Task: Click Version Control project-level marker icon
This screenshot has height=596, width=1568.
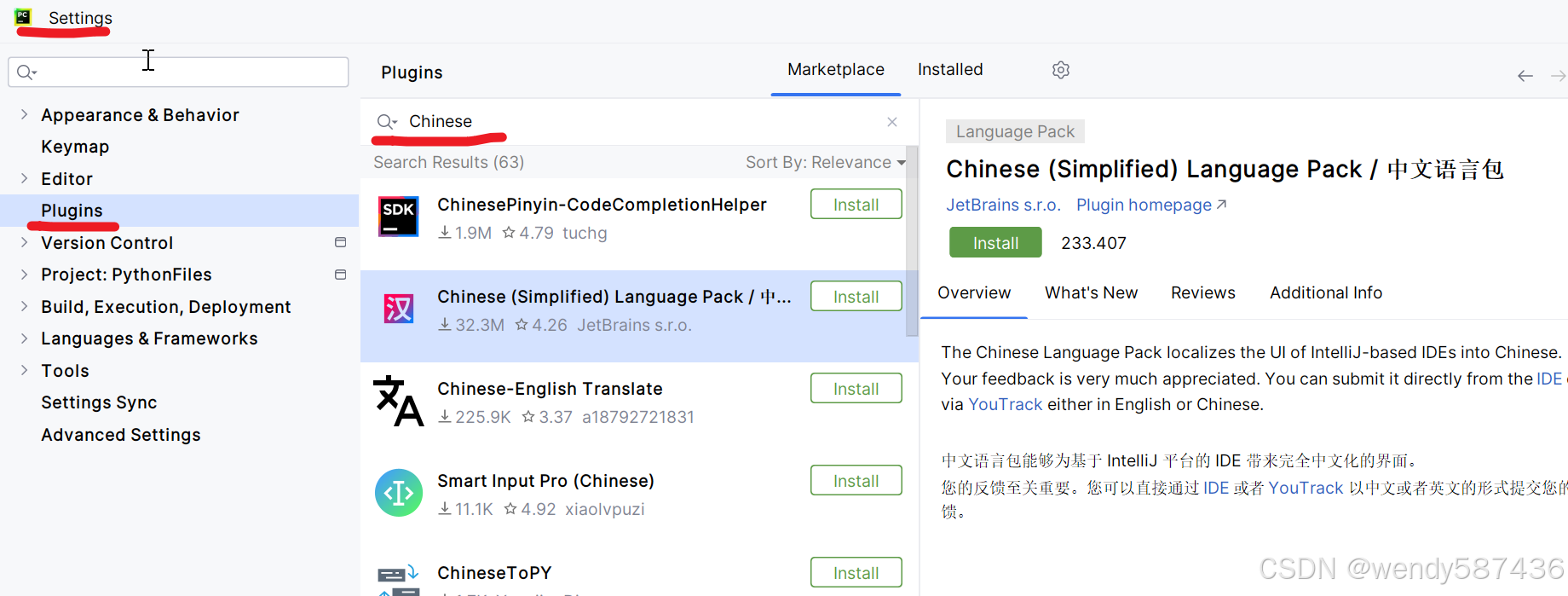Action: [341, 242]
